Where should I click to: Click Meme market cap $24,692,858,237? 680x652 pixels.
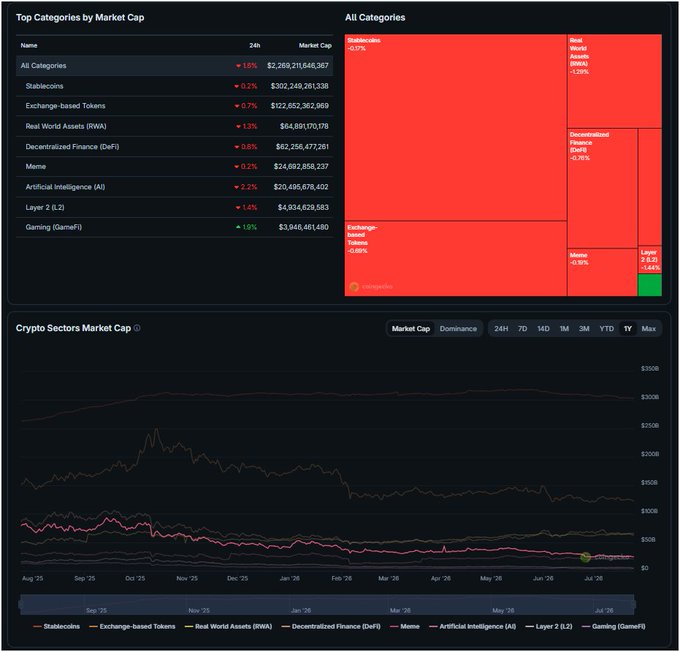tap(301, 167)
